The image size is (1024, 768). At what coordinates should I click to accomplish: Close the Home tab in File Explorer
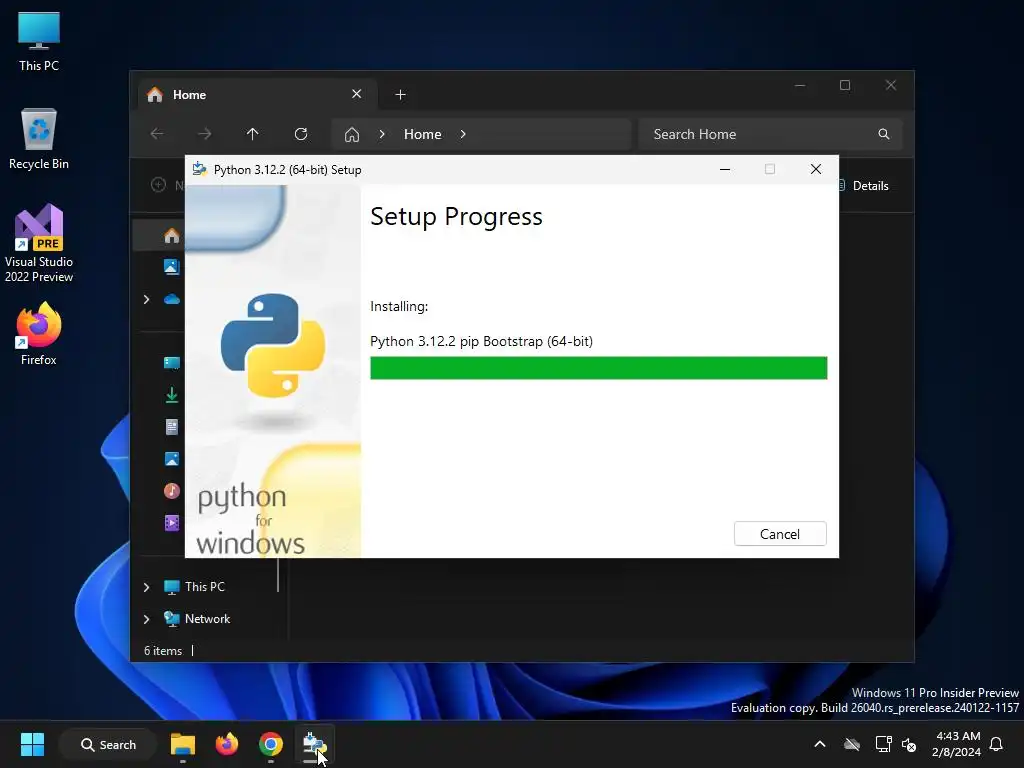pos(357,94)
